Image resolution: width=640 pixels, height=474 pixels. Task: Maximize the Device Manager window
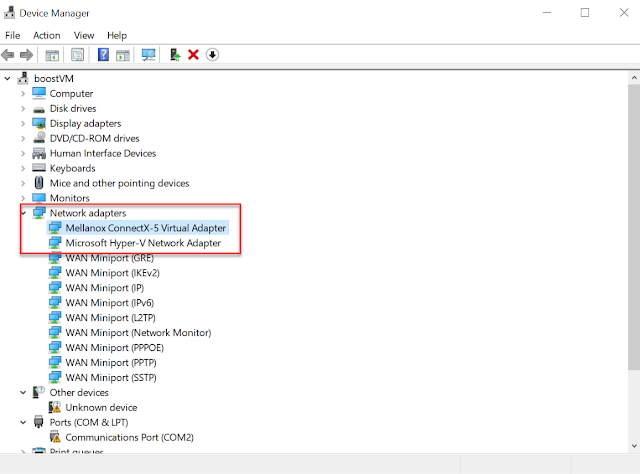(x=585, y=13)
